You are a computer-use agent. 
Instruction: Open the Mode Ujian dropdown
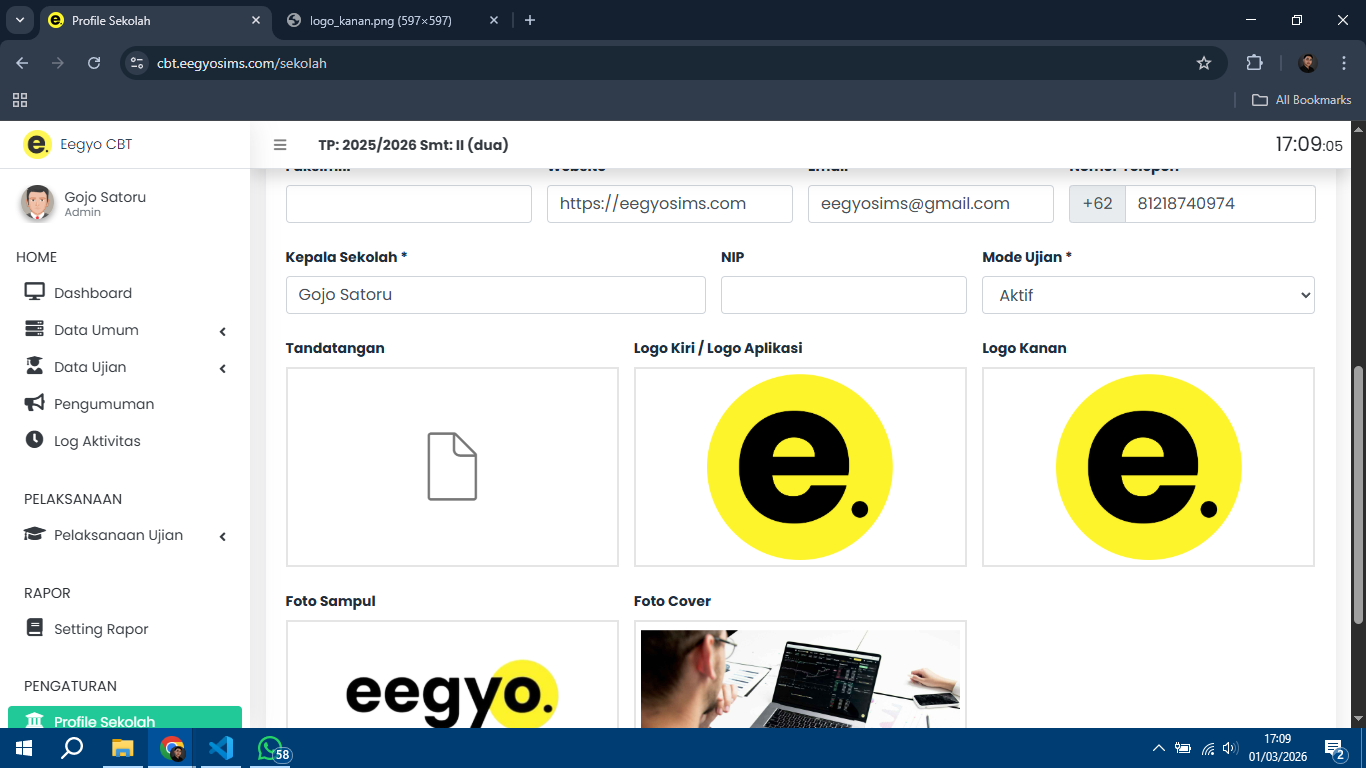[1148, 296]
